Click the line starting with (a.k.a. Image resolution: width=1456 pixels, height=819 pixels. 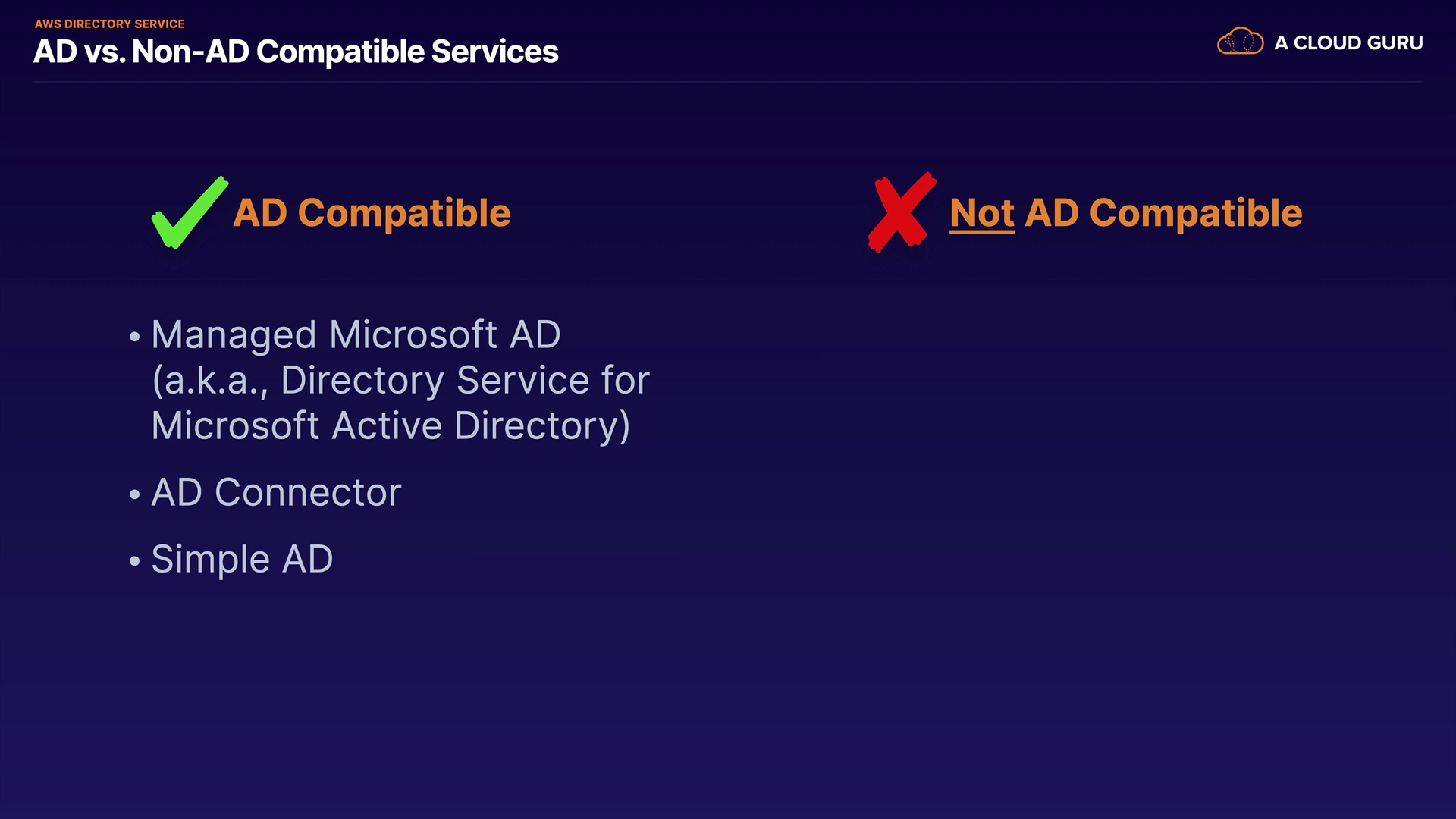pos(401,380)
